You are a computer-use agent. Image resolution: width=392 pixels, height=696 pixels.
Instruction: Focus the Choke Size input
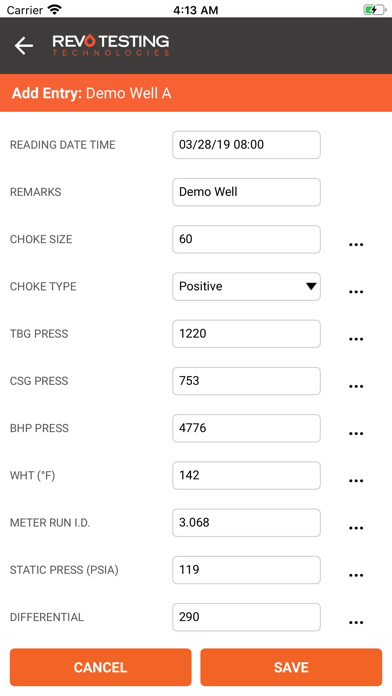[x=246, y=239]
